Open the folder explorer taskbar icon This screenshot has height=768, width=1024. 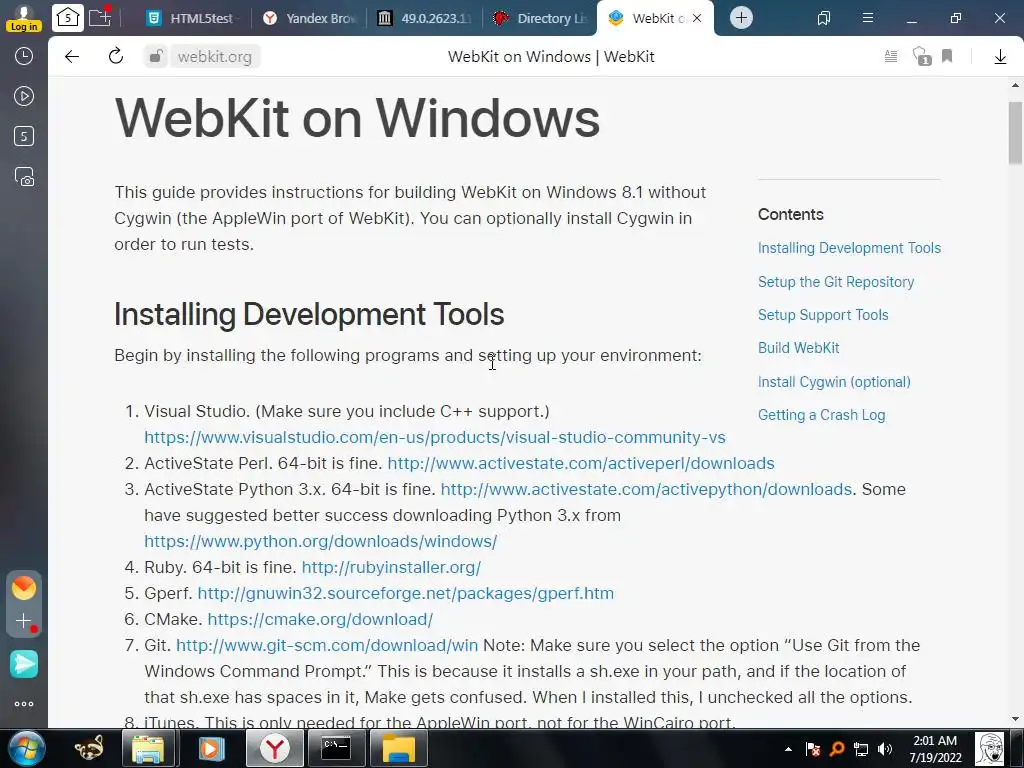[148, 748]
